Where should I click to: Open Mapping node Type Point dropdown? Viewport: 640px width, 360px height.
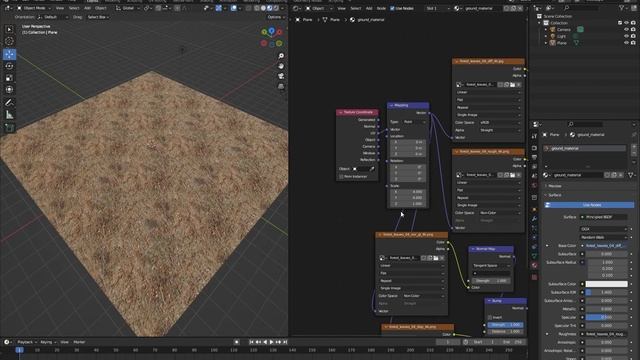(414, 122)
